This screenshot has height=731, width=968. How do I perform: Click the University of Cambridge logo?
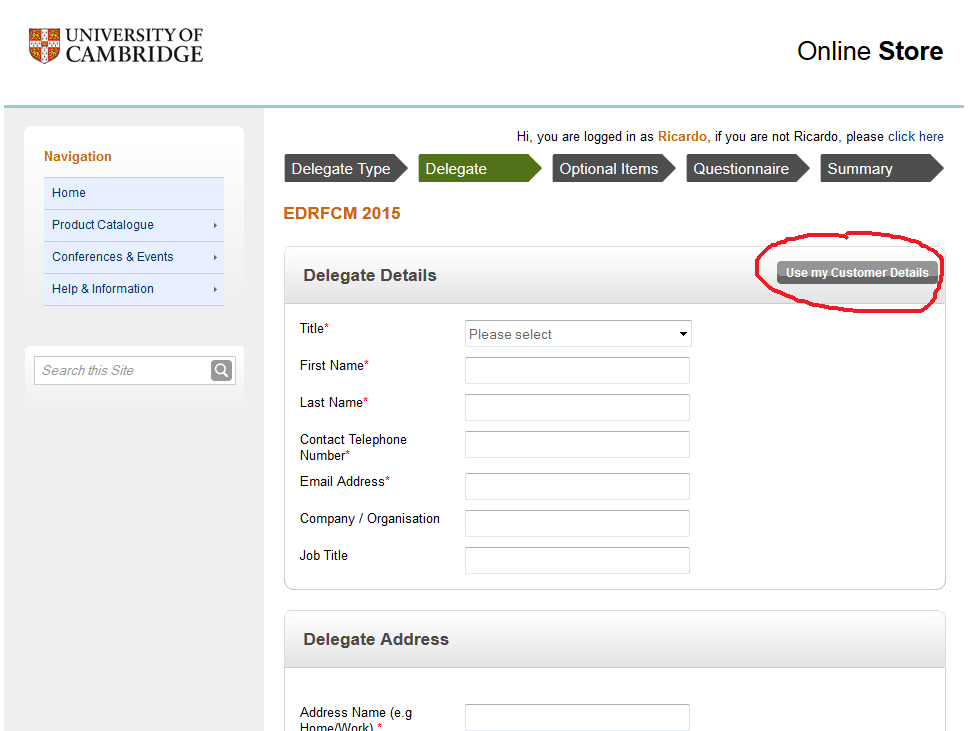(x=115, y=46)
